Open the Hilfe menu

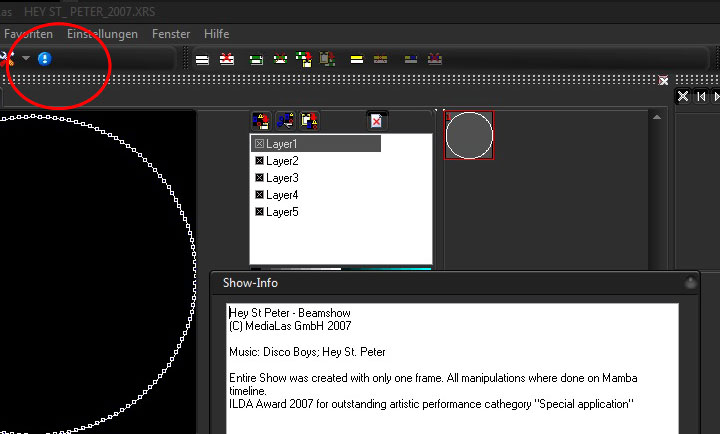click(216, 34)
